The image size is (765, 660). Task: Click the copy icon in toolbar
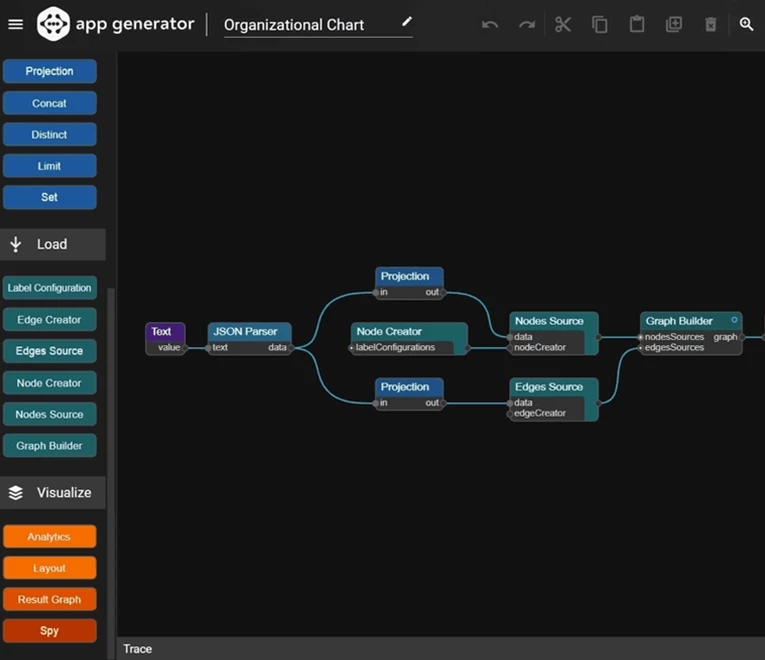(600, 24)
